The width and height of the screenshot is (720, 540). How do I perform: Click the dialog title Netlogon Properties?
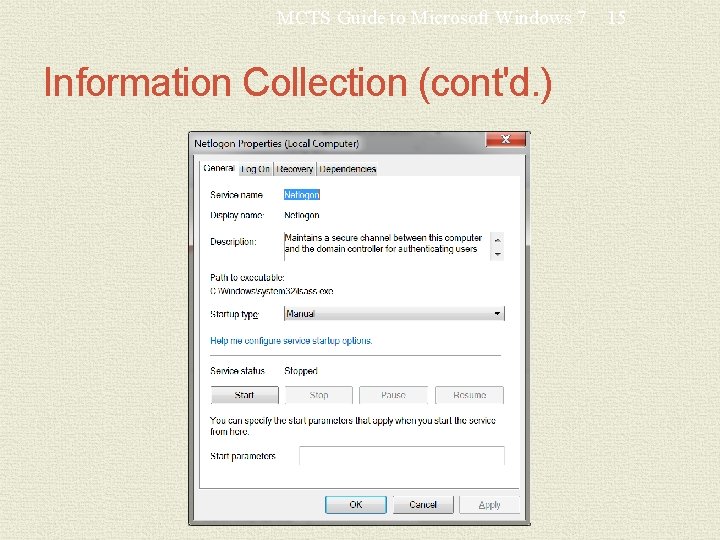276,144
